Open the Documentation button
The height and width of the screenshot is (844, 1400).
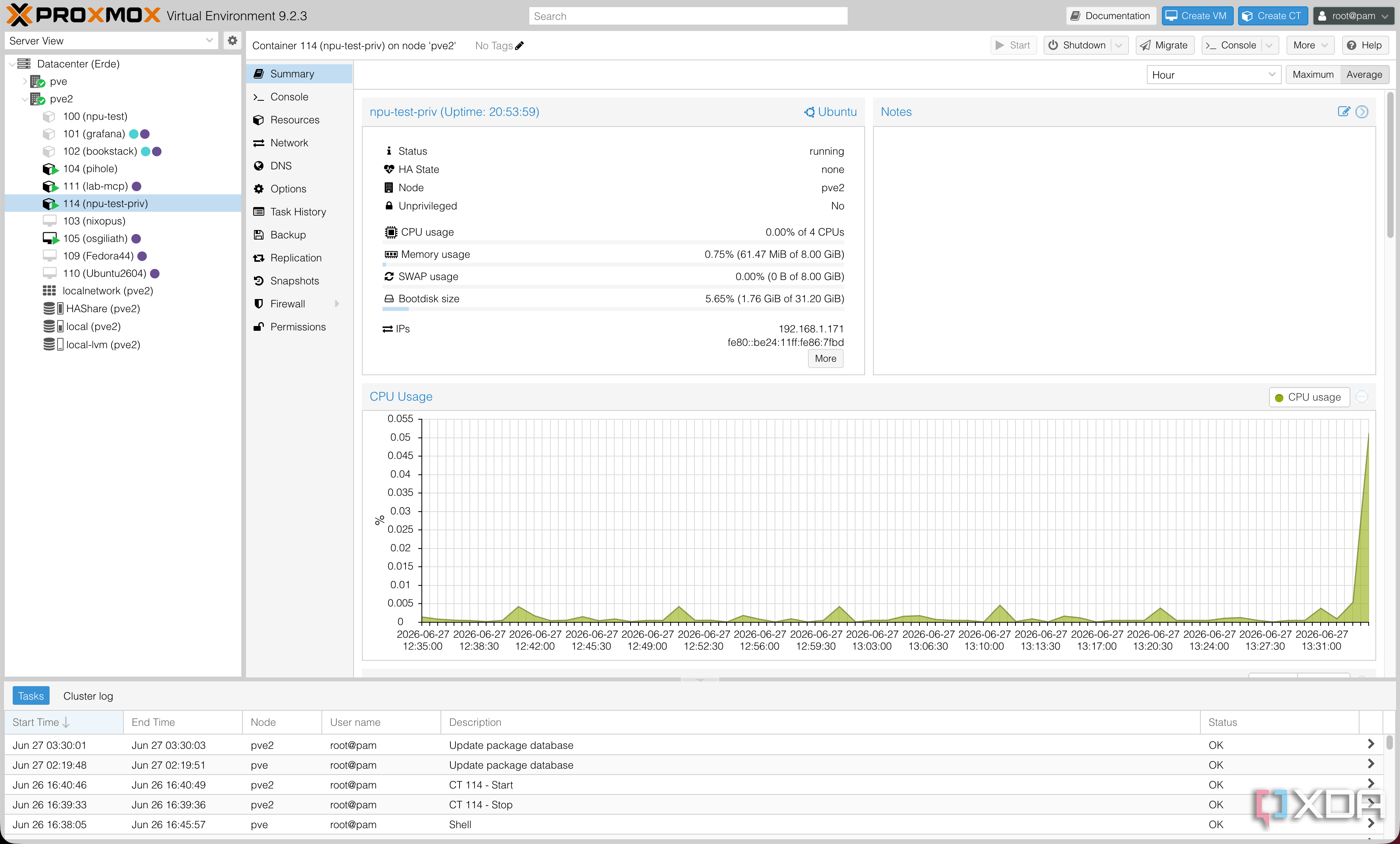[x=1110, y=16]
